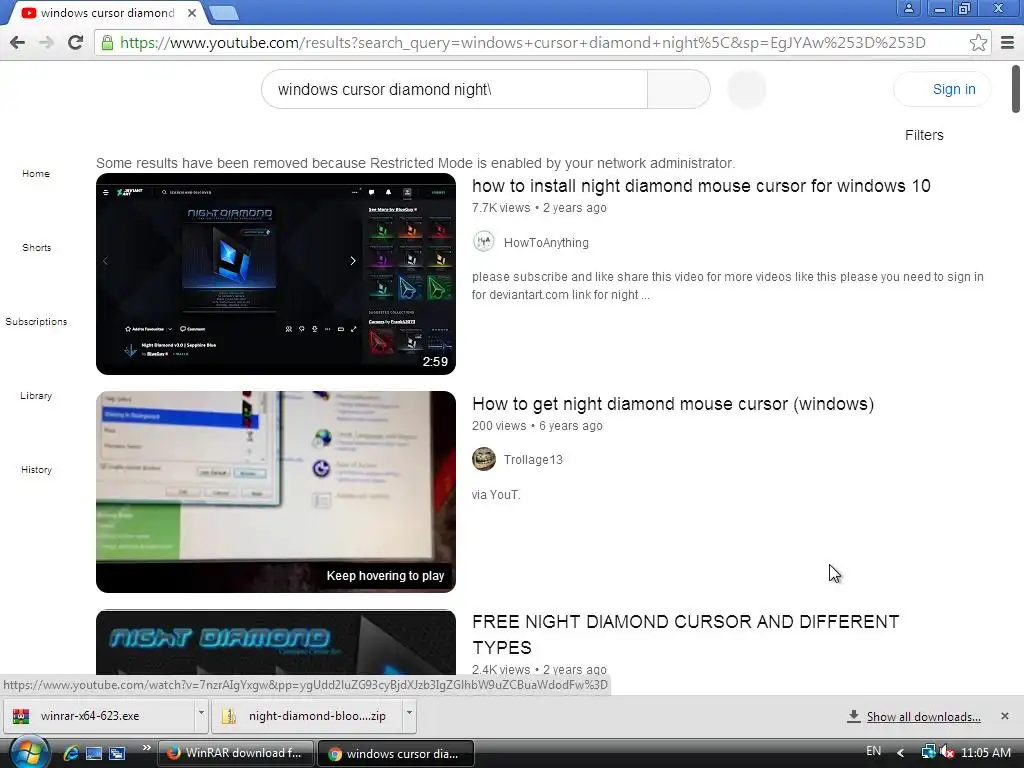This screenshot has height=768, width=1024.
Task: Click the EN language indicator
Action: [873, 751]
